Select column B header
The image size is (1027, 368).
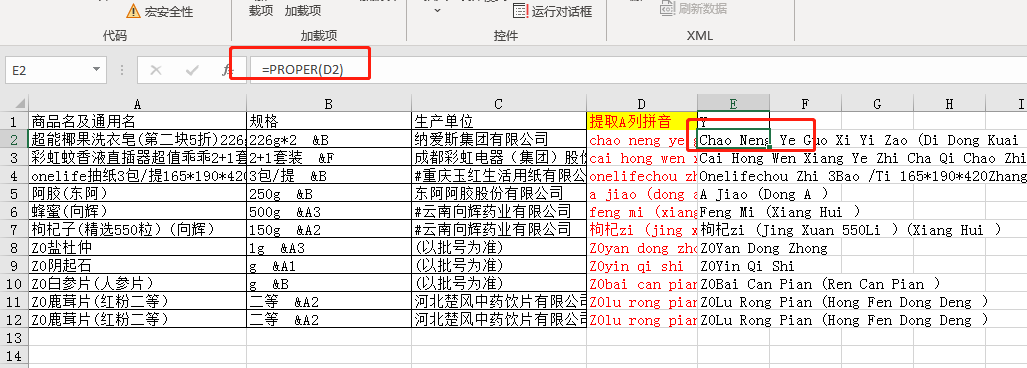329,103
